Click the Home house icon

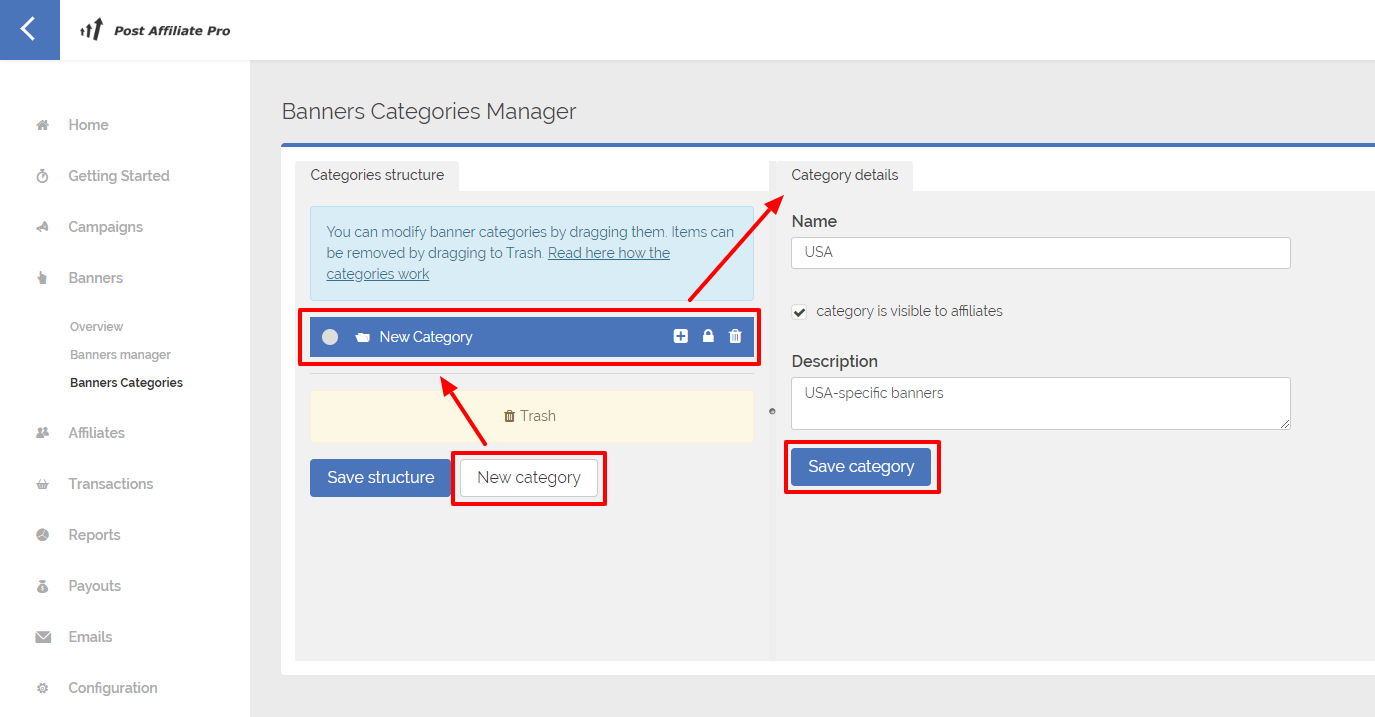point(42,125)
